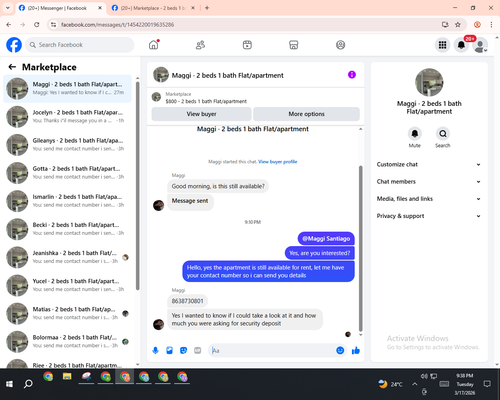Click the phone number 8638730801 message
The width and height of the screenshot is (500, 400).
coord(187,301)
